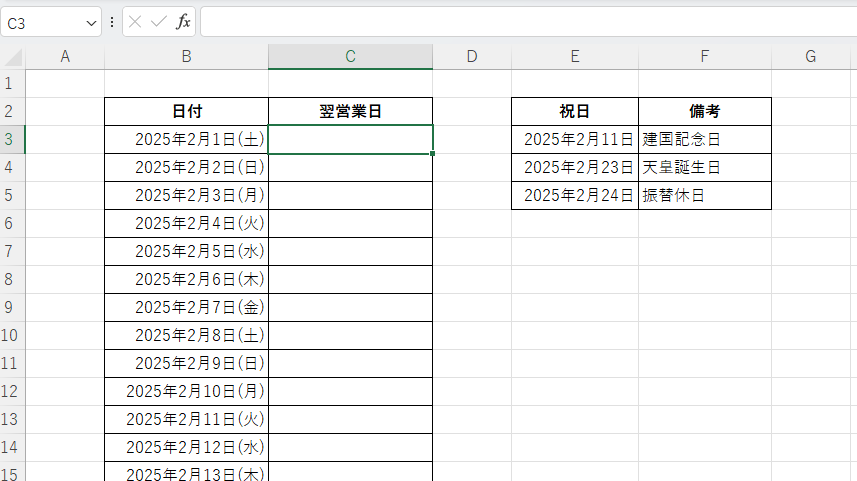This screenshot has width=857, height=481.
Task: Click the formula bar input field
Action: coord(529,22)
